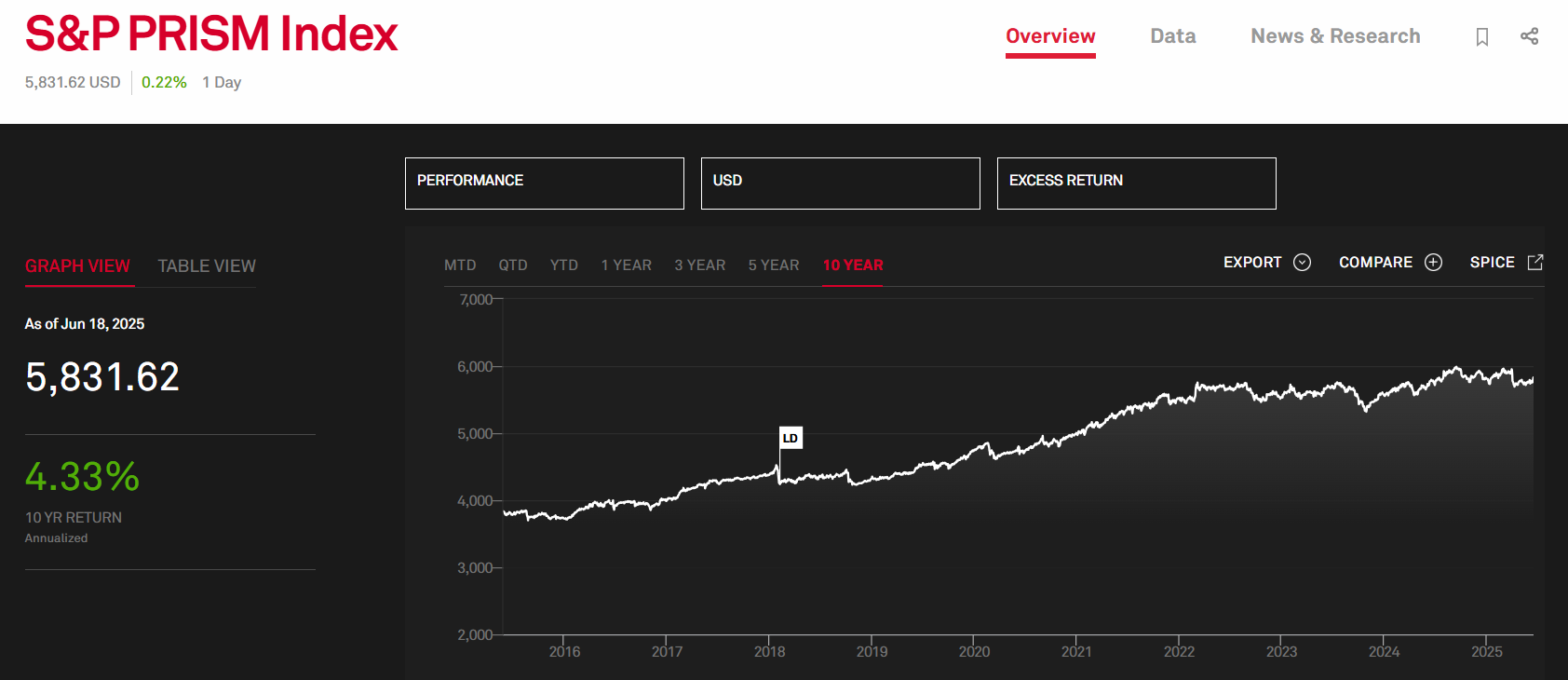This screenshot has height=680, width=1568.
Task: Bookmark this index page
Action: [1482, 36]
